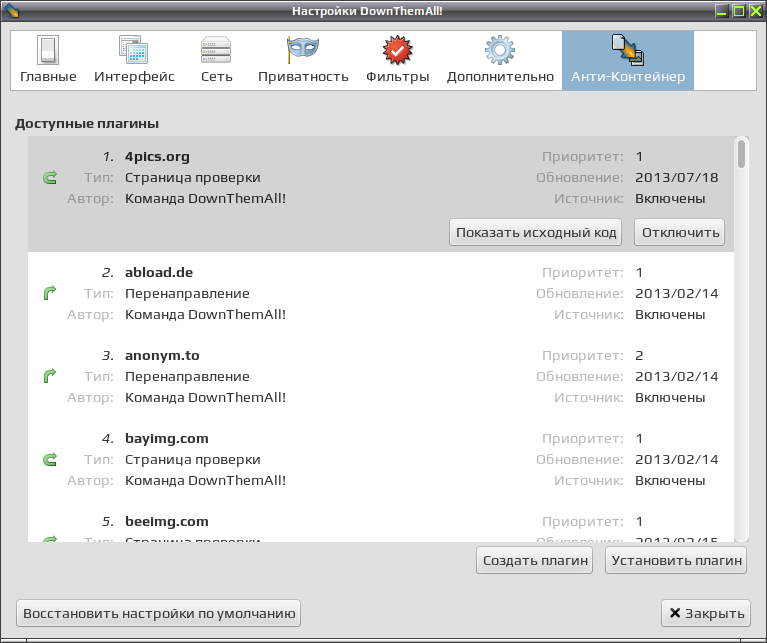
Task: Select the abload.de plugin name
Action: [x=159, y=272]
